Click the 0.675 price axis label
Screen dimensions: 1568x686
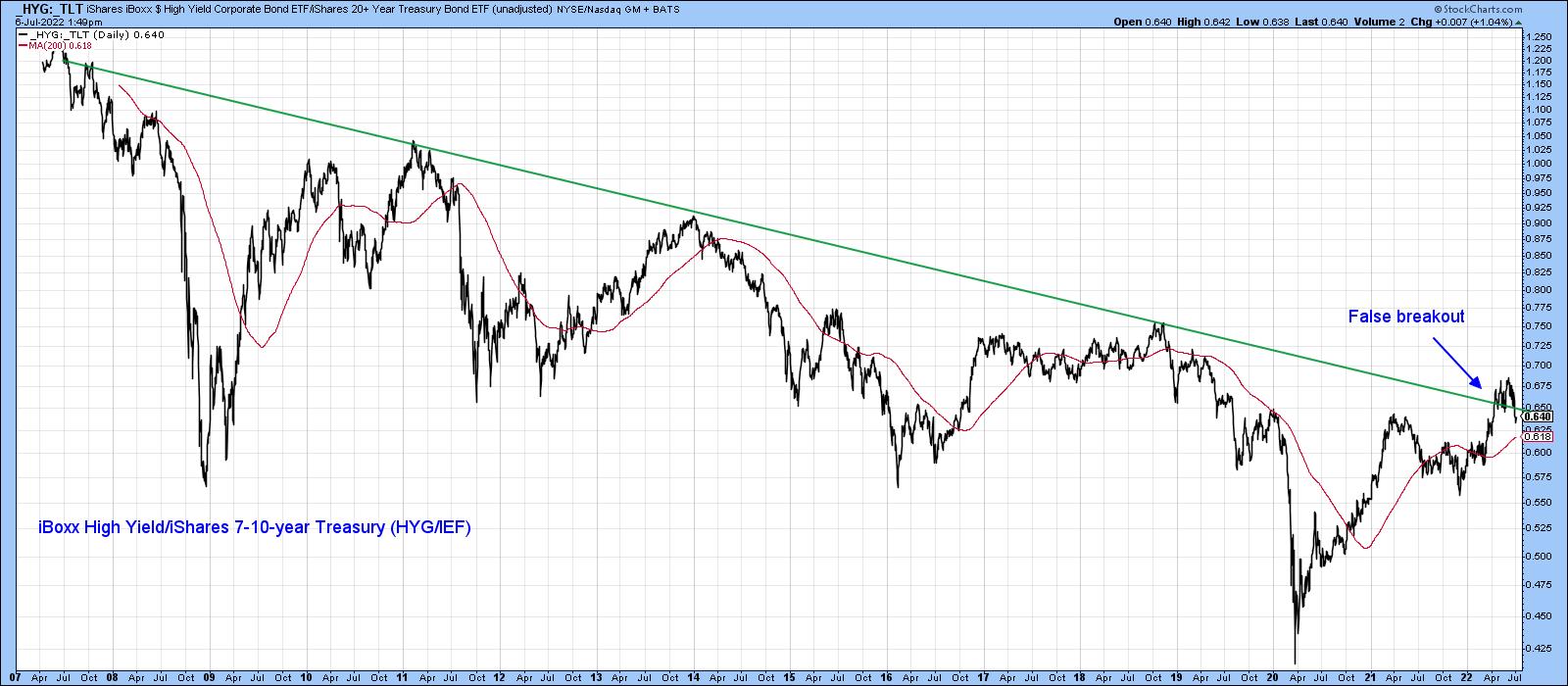tap(1538, 385)
